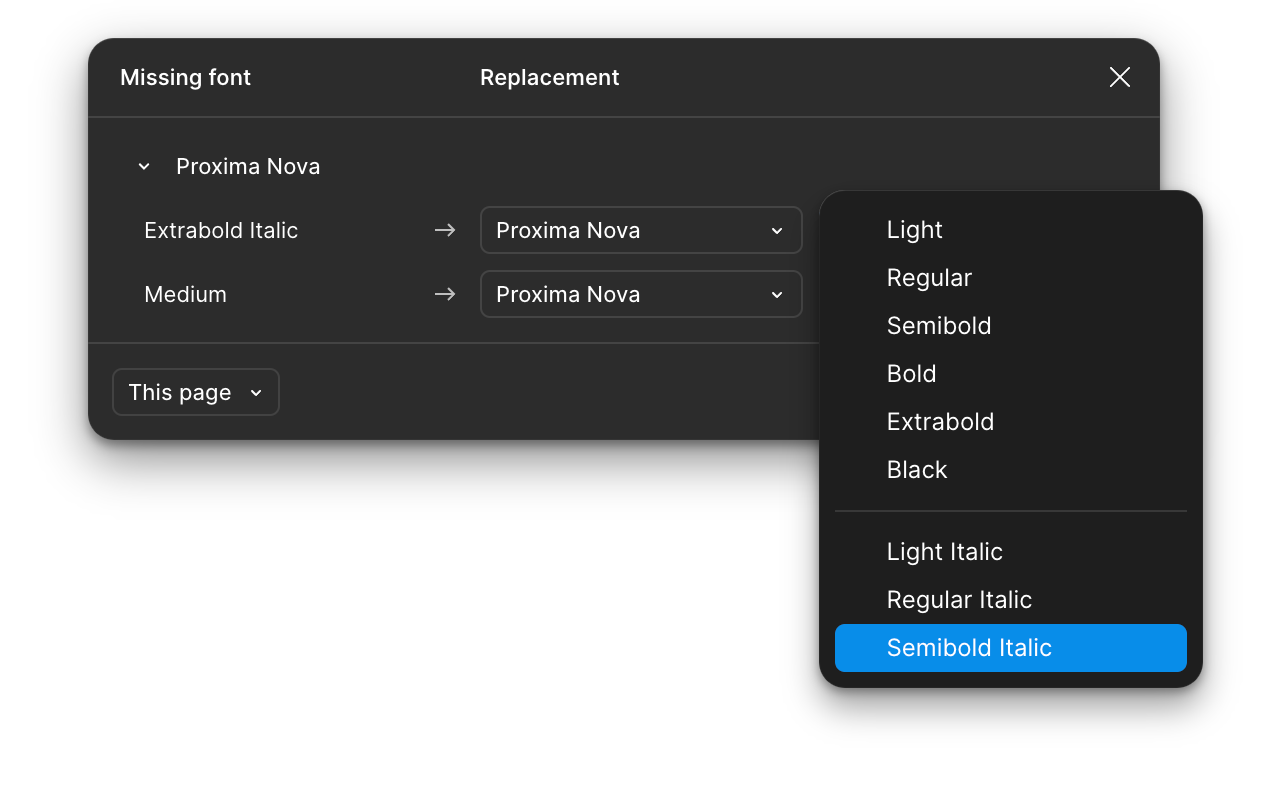This screenshot has width=1266, height=800.
Task: Pick Regular Italic font style
Action: (1011, 600)
